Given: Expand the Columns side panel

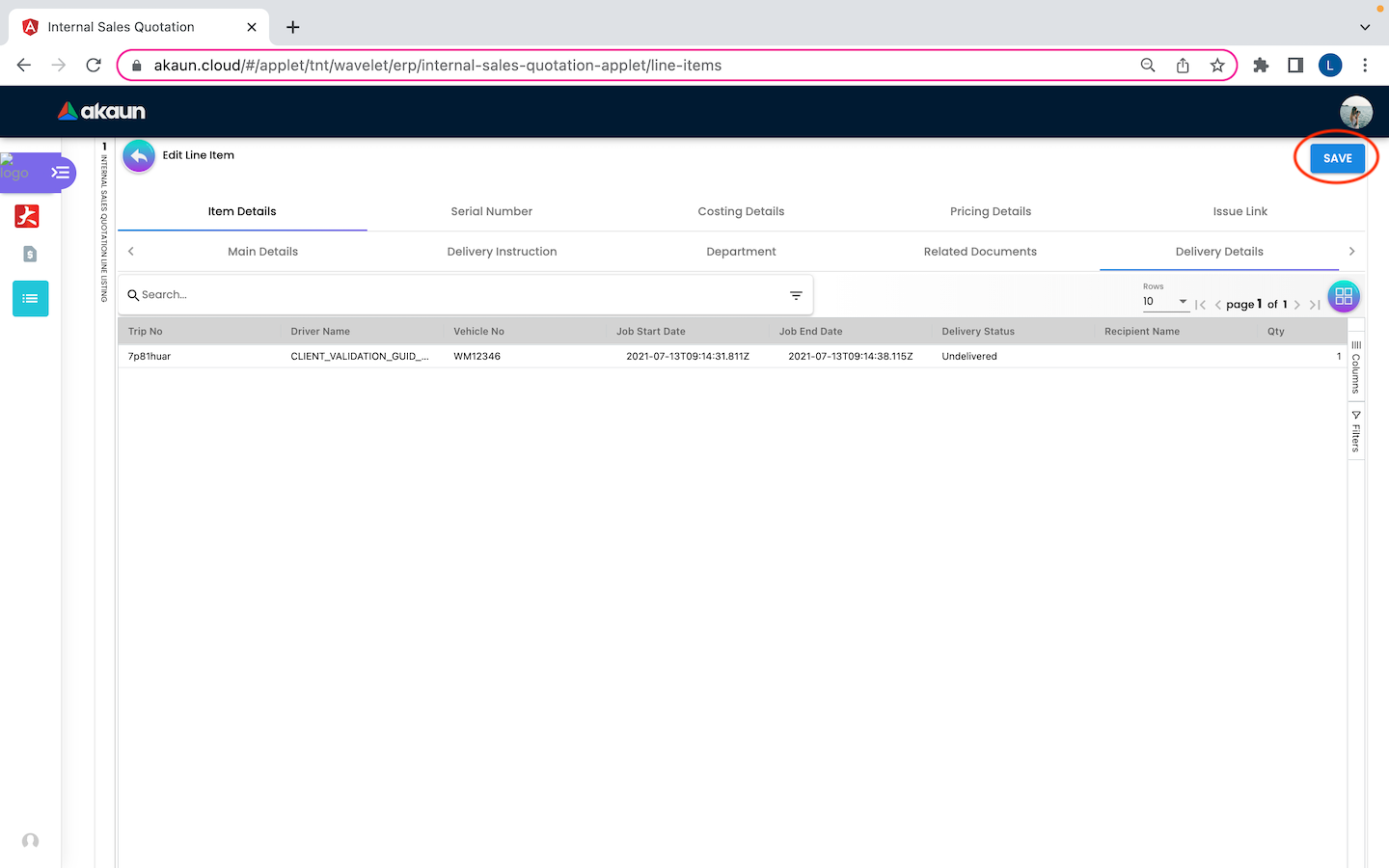Looking at the screenshot, I should 1356,366.
